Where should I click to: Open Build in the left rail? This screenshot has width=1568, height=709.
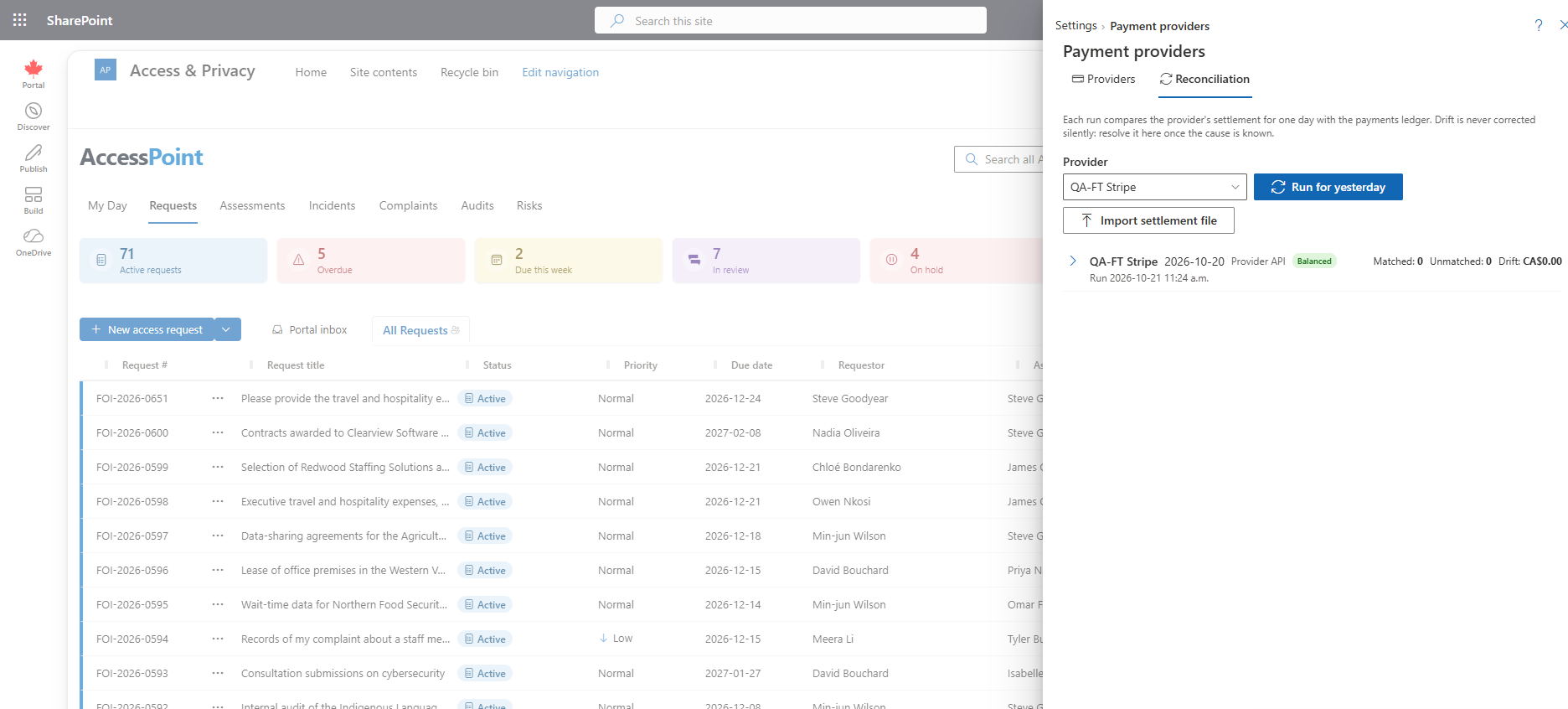34,200
